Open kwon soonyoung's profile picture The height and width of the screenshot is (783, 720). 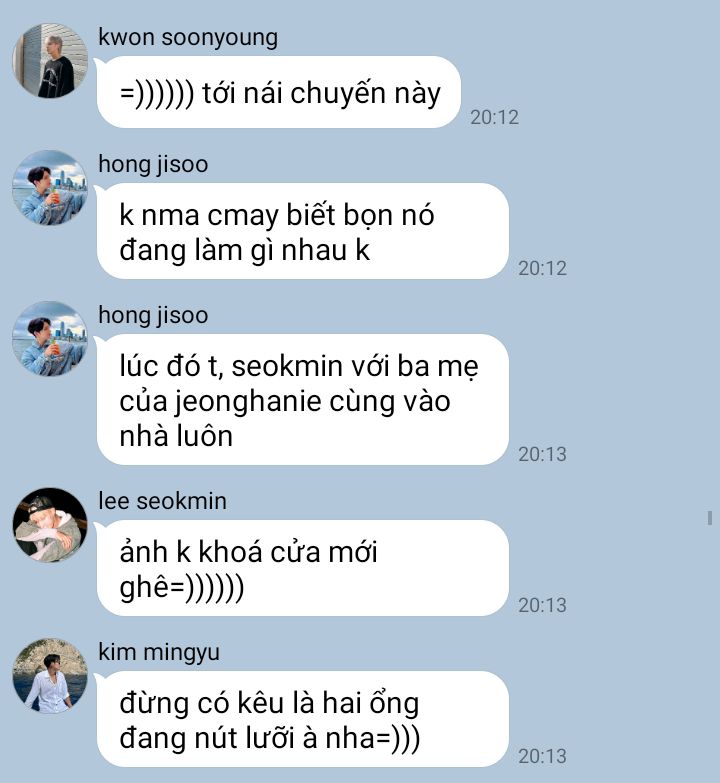click(x=50, y=60)
